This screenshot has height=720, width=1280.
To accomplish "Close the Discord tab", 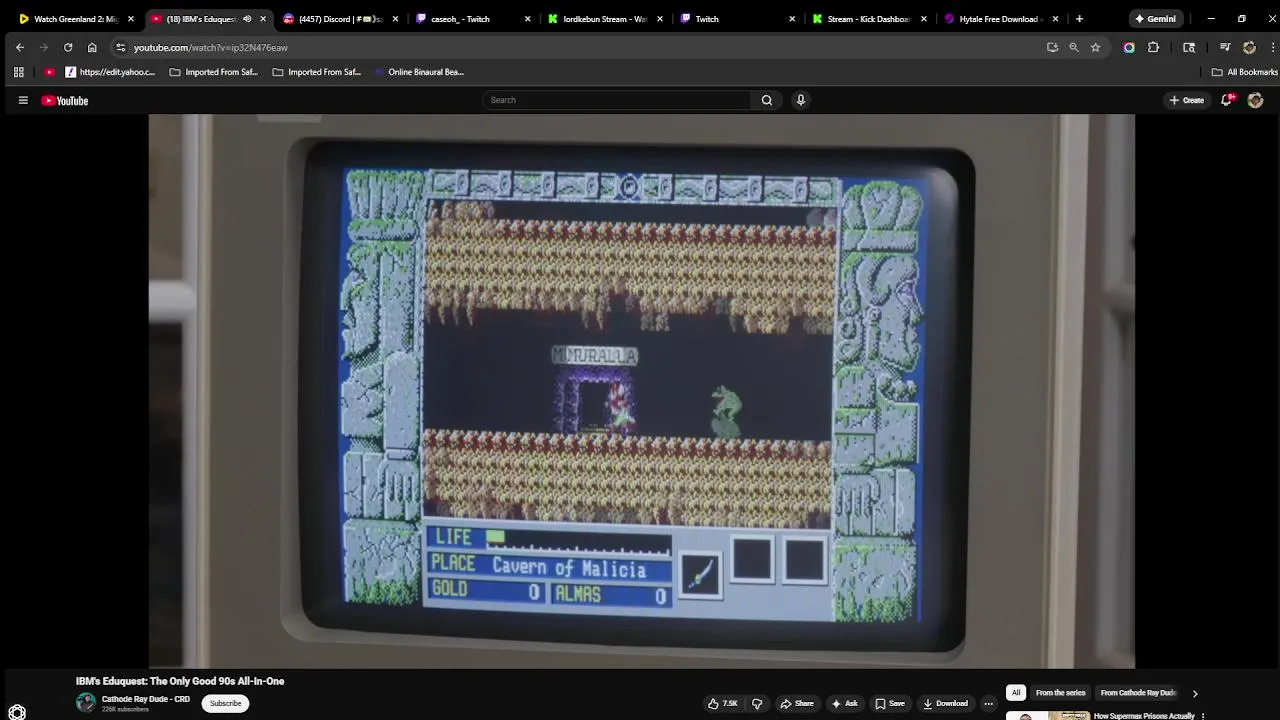I will (x=395, y=19).
